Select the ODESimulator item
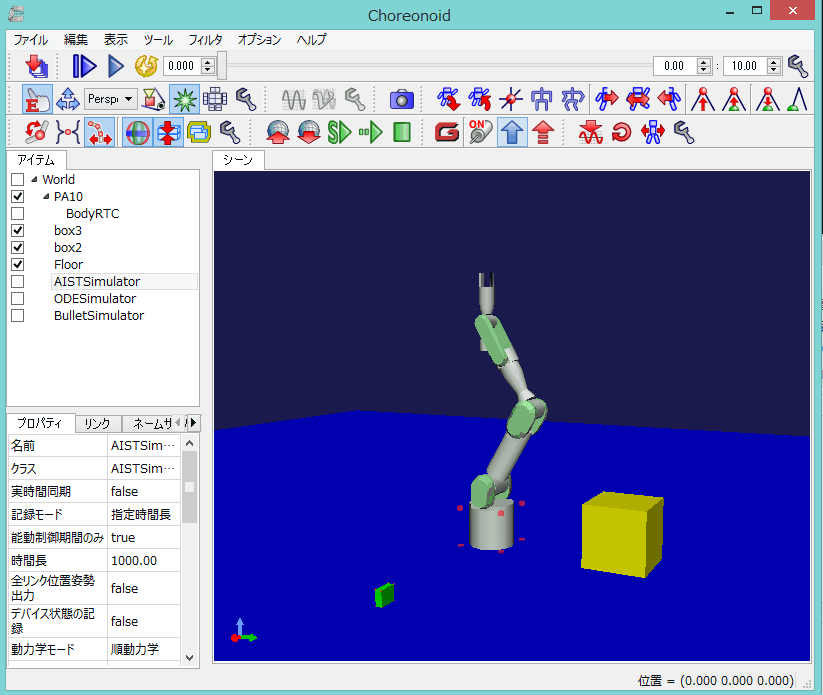 pos(95,299)
